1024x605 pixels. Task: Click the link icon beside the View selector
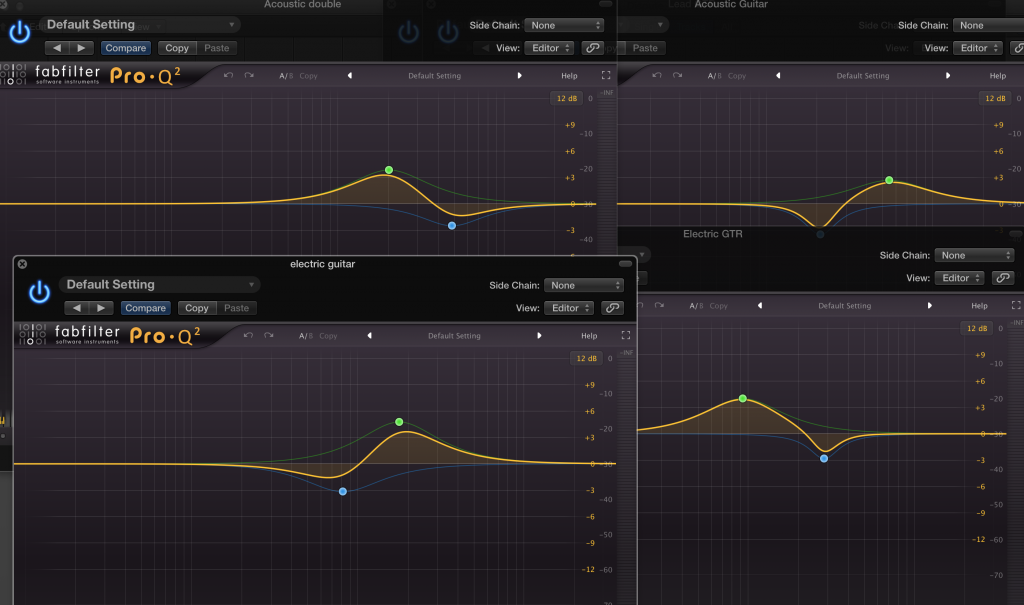point(611,308)
